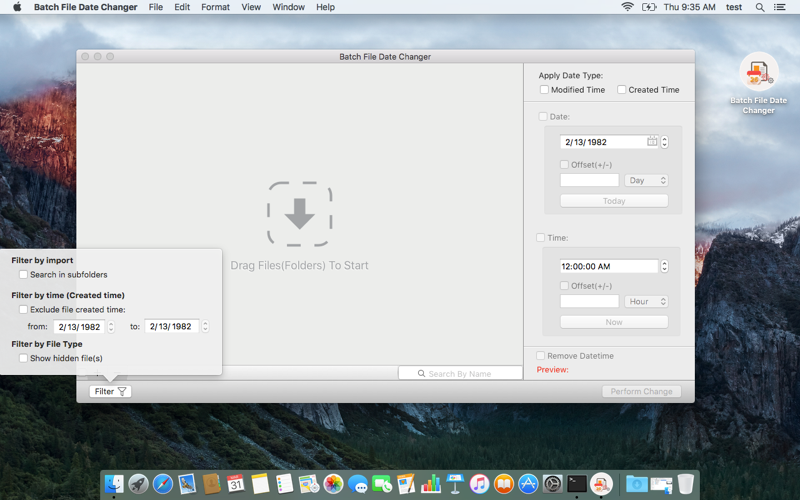The height and width of the screenshot is (500, 800).
Task: Check the Search in subfolders option
Action: (x=23, y=274)
